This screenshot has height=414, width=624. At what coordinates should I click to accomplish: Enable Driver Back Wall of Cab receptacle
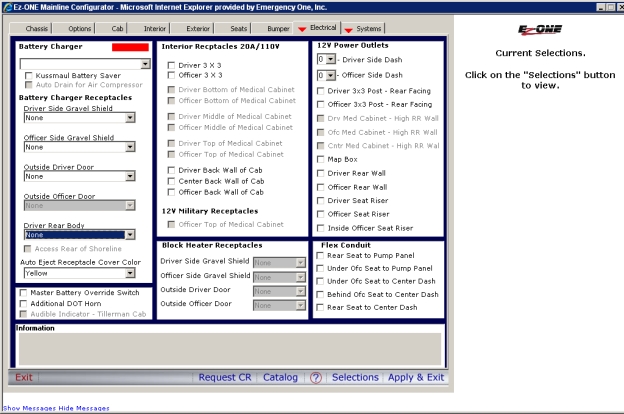[171, 170]
